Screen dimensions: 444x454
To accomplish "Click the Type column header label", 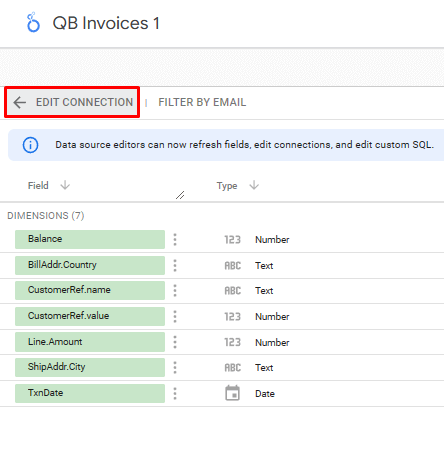I will pyautogui.click(x=227, y=186).
